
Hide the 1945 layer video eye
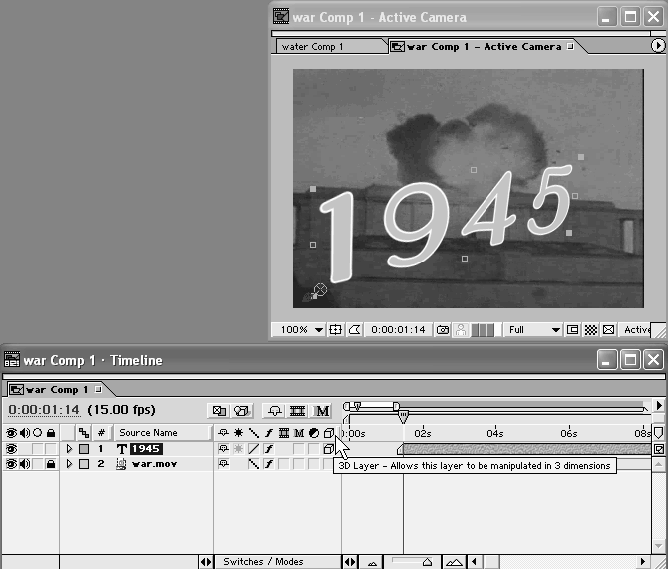tap(11, 449)
